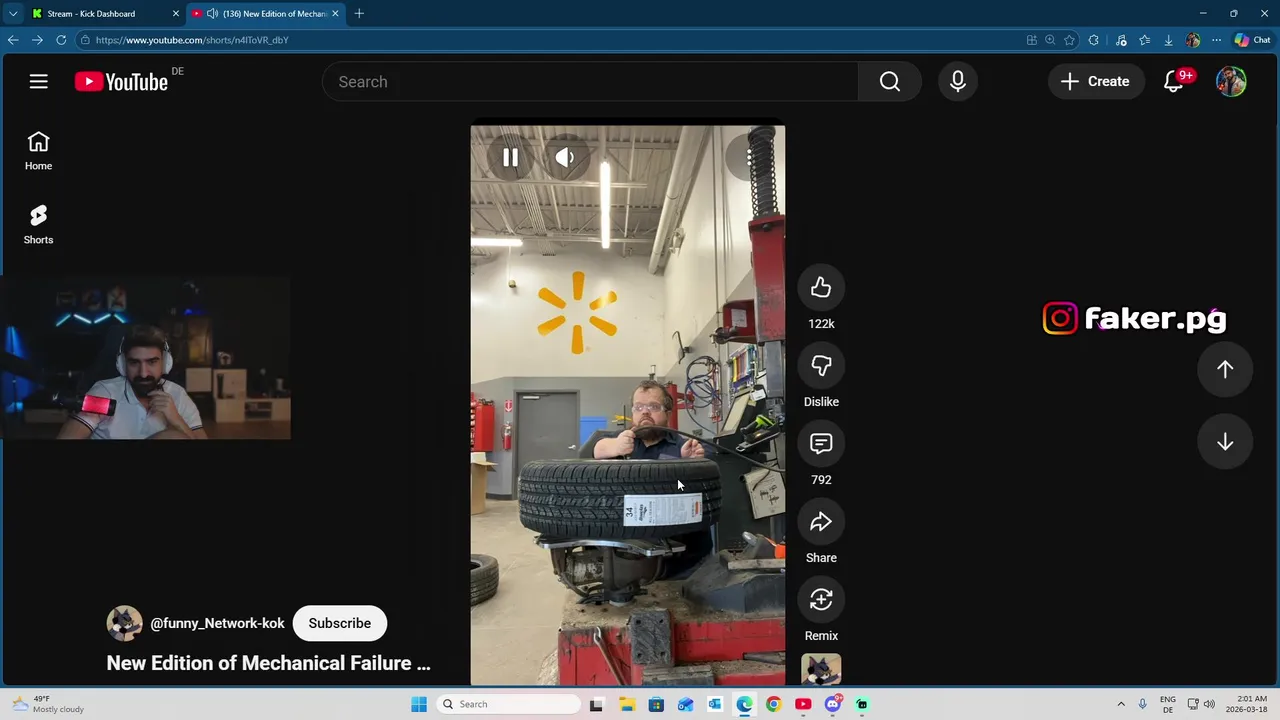Viewport: 1280px width, 720px height.
Task: Go forward in browser
Action: pyautogui.click(x=37, y=40)
